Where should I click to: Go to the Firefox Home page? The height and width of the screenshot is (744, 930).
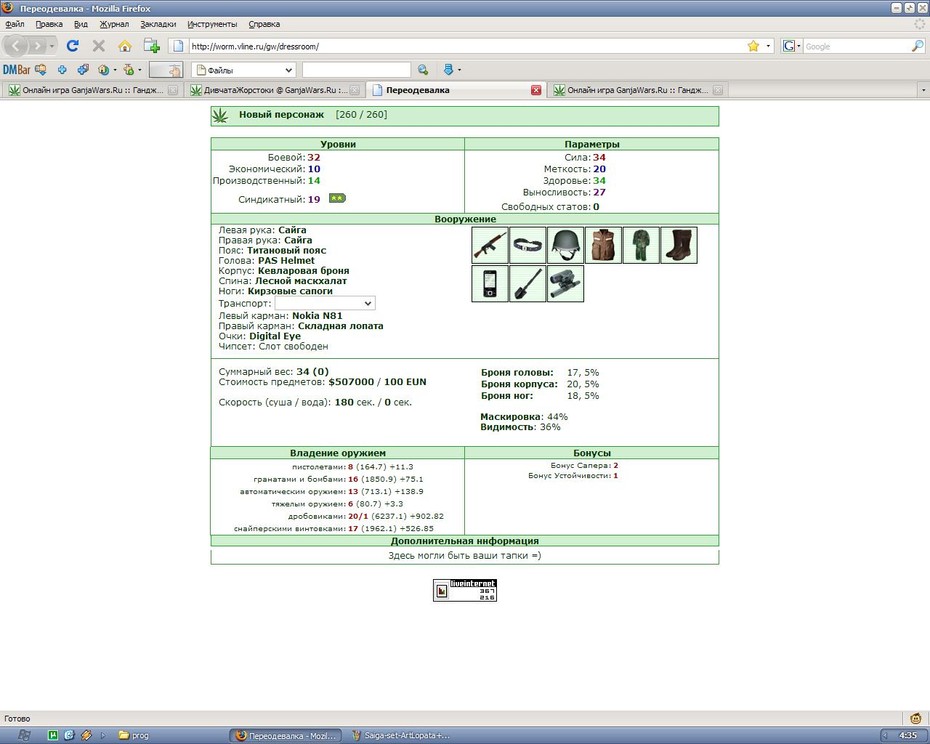click(125, 46)
